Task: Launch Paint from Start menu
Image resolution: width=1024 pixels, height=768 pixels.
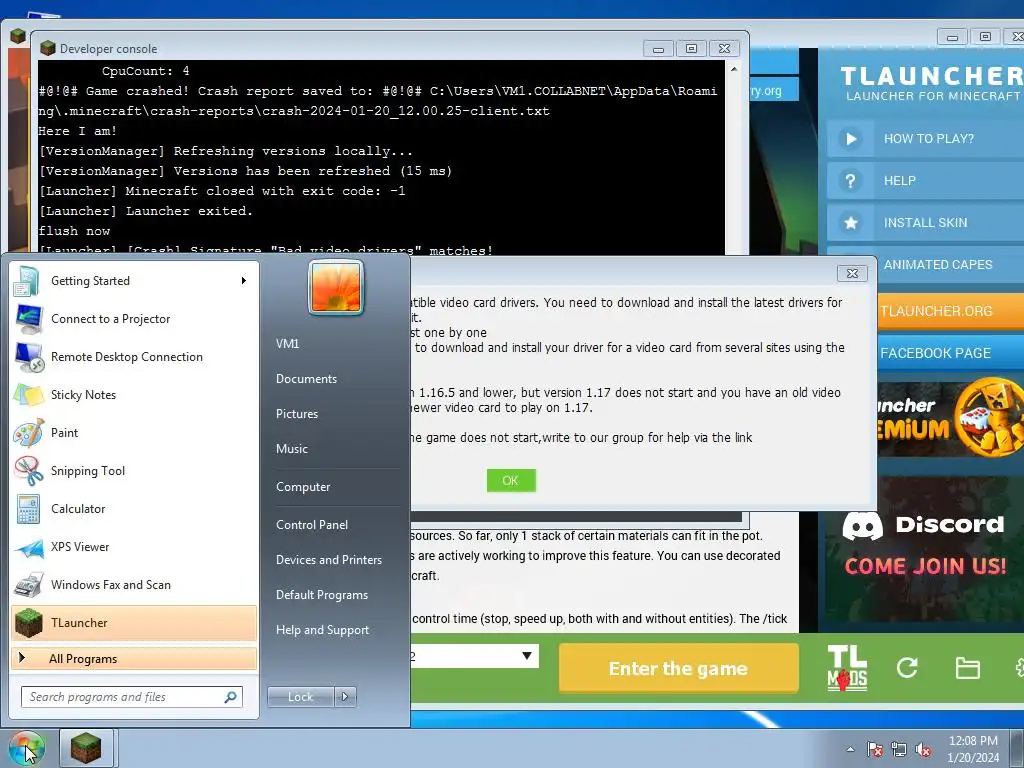Action: [x=133, y=432]
